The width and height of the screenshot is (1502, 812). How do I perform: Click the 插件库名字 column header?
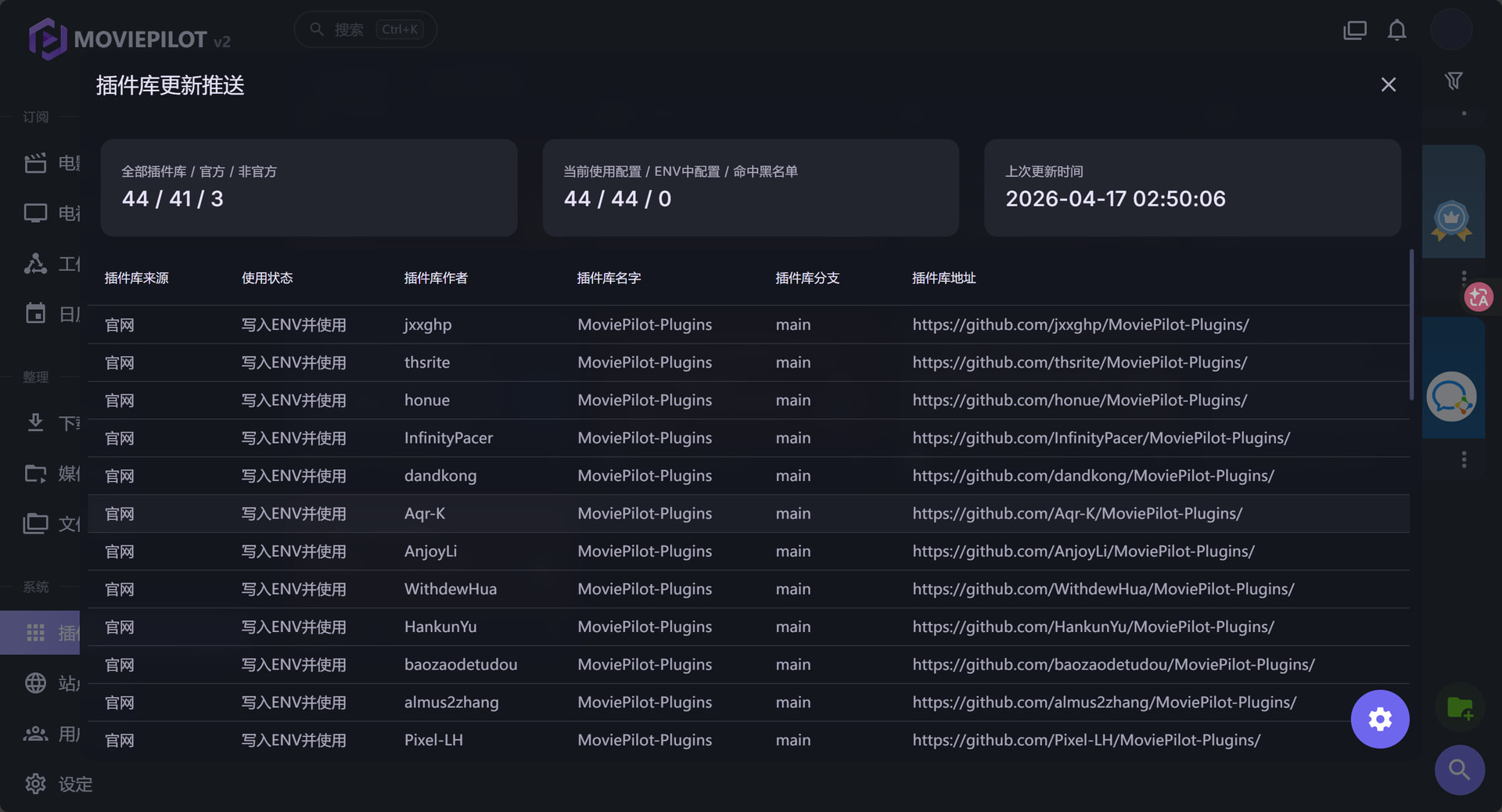pyautogui.click(x=609, y=278)
